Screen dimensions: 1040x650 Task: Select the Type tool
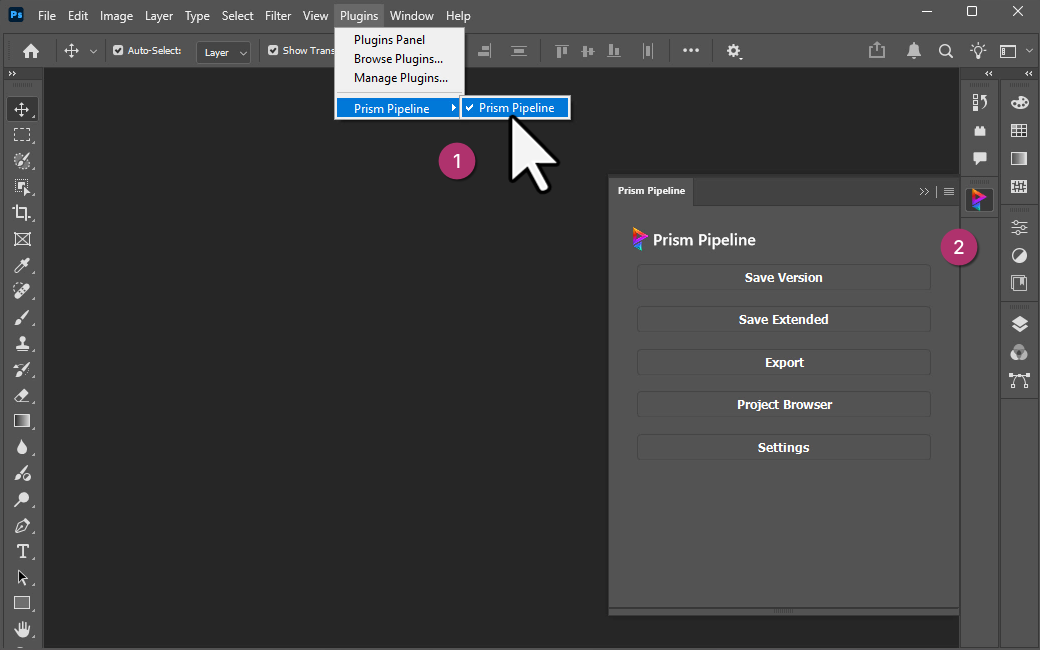(21, 551)
